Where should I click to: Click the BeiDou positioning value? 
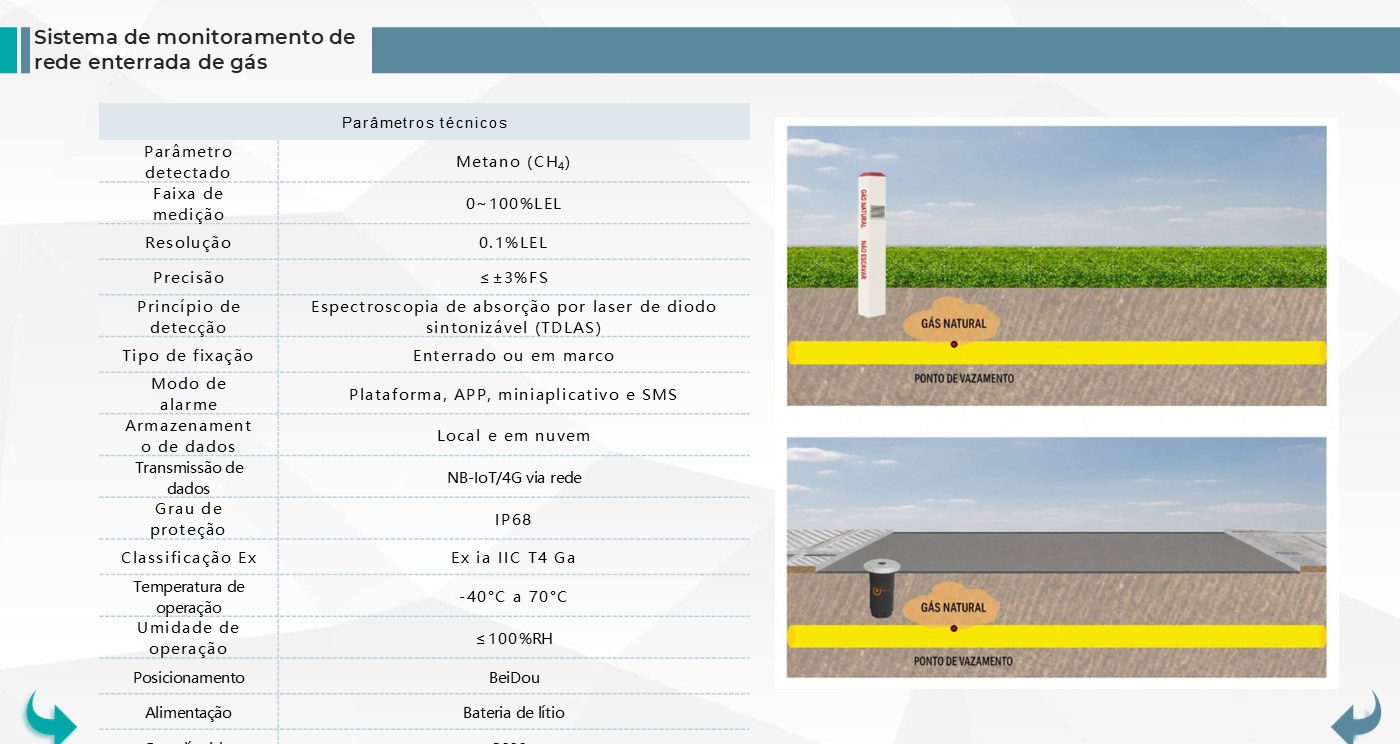coord(513,677)
